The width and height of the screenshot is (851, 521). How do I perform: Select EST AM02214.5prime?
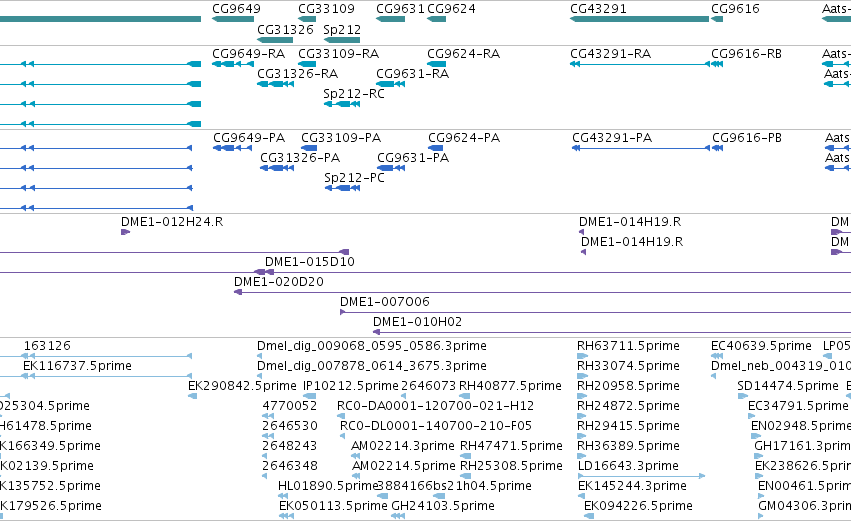[x=404, y=466]
